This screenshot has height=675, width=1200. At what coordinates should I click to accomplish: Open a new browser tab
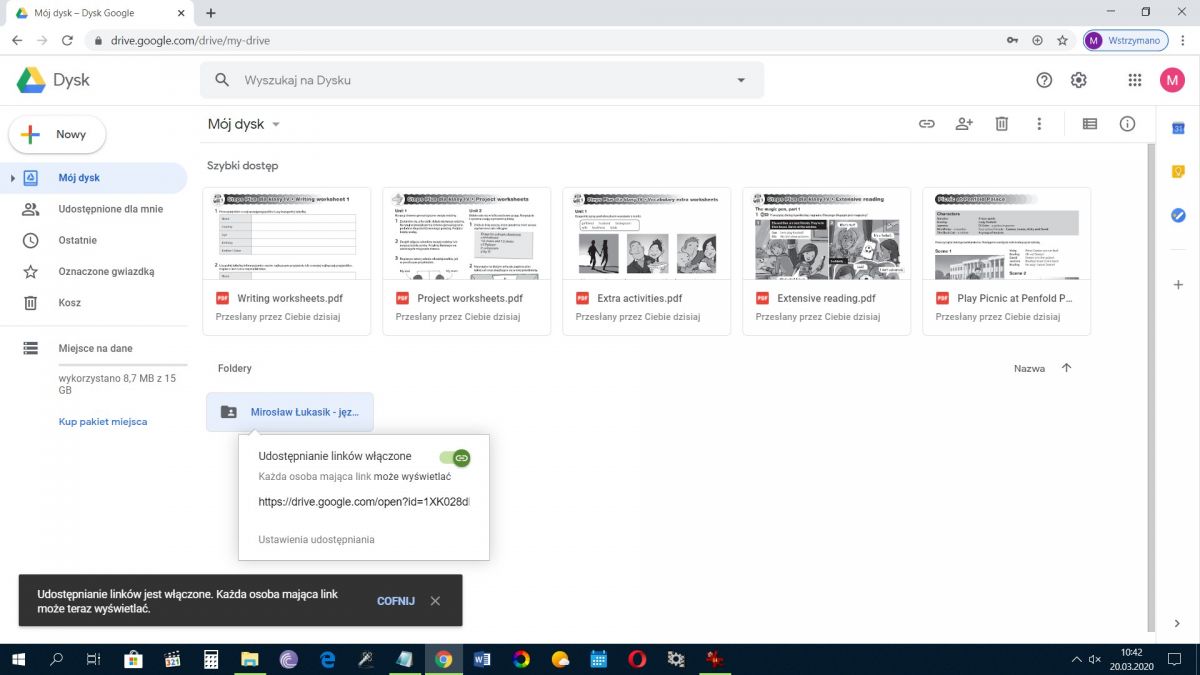(211, 13)
